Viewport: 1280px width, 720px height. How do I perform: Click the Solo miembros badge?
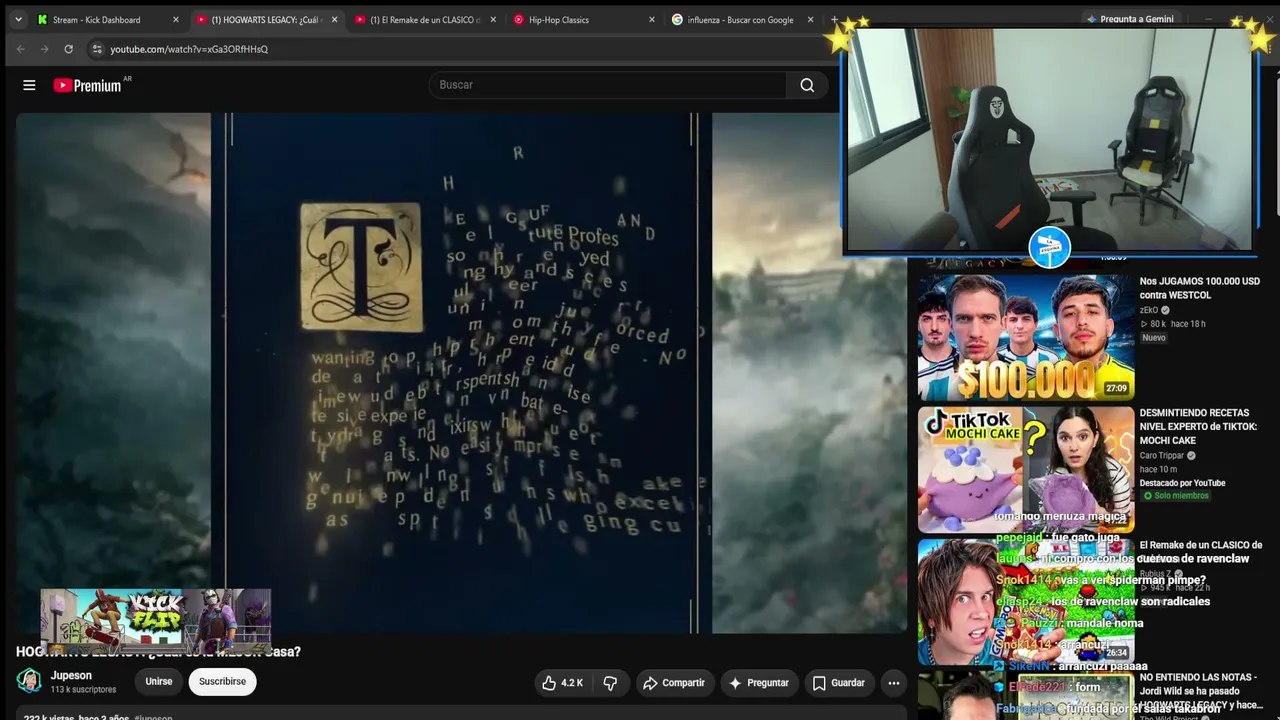click(1176, 496)
